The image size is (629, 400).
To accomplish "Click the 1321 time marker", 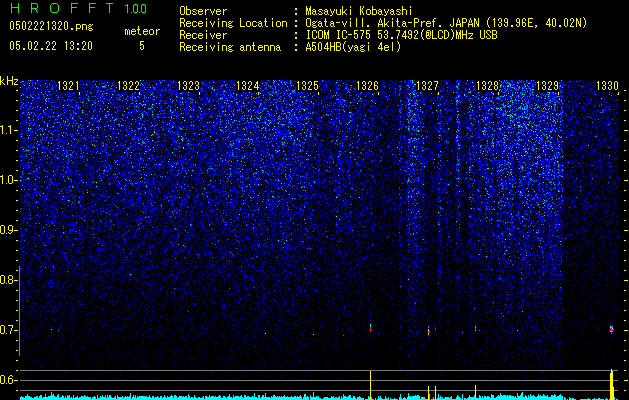I will (69, 86).
